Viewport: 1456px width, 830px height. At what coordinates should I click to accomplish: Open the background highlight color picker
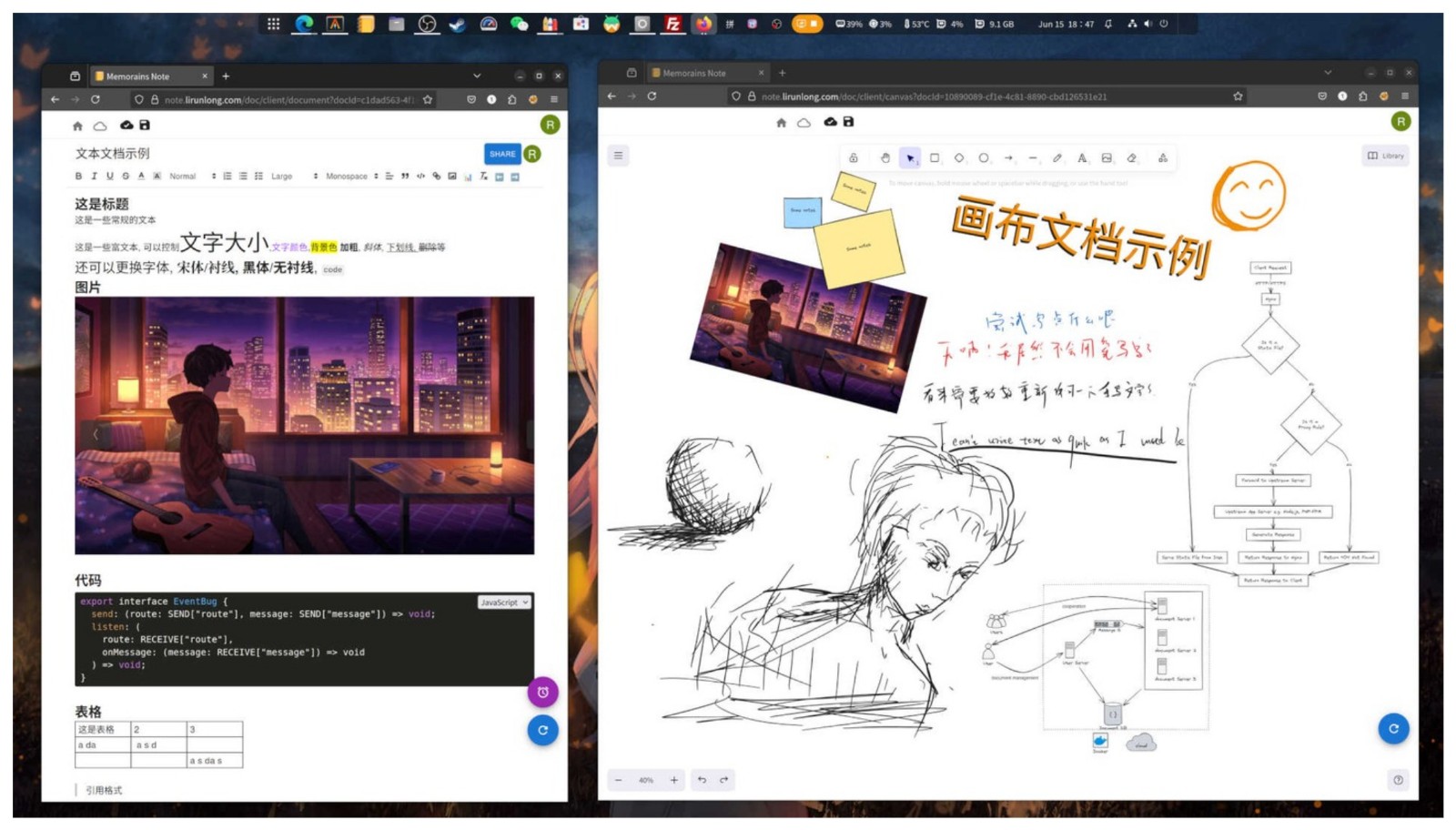157,177
